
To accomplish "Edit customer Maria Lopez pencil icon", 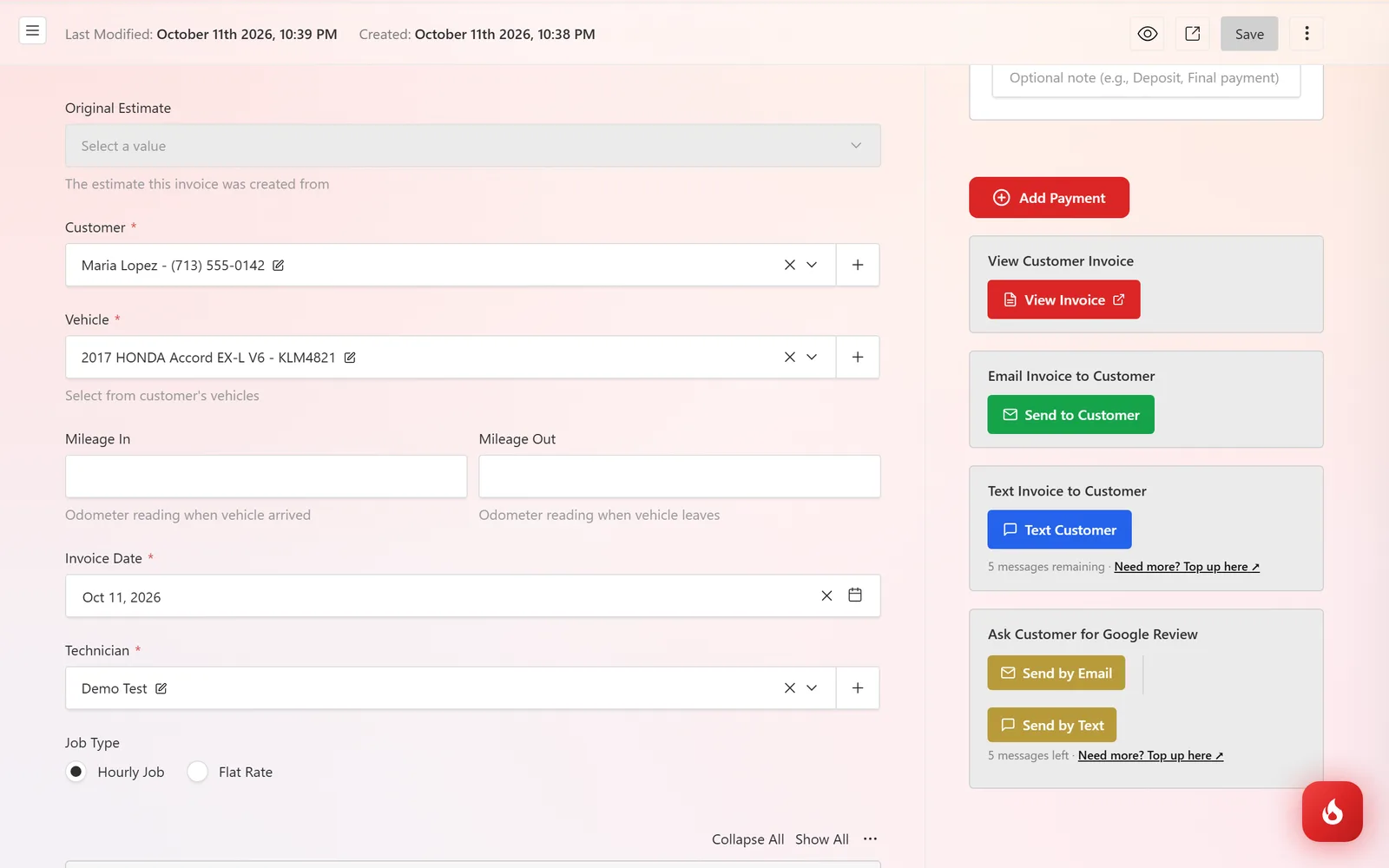I will [278, 266].
